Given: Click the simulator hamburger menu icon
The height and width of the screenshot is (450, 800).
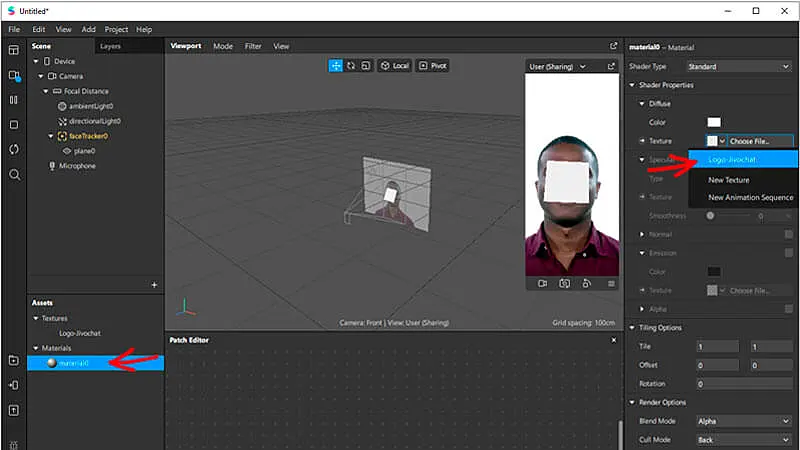Looking at the screenshot, I should coord(611,283).
